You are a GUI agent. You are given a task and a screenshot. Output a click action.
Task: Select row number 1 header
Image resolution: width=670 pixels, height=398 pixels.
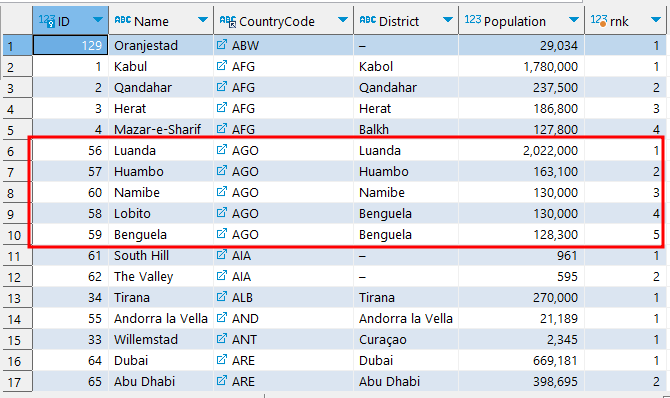click(x=17, y=45)
